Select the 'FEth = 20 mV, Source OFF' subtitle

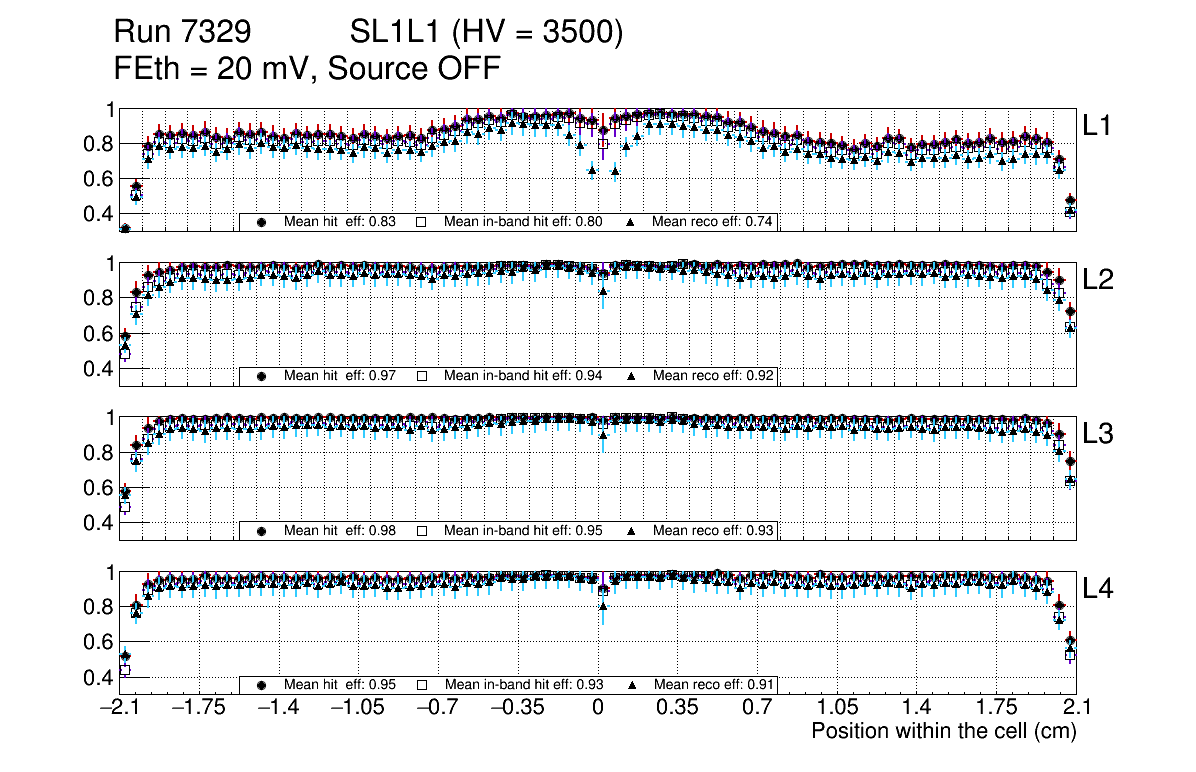click(307, 69)
